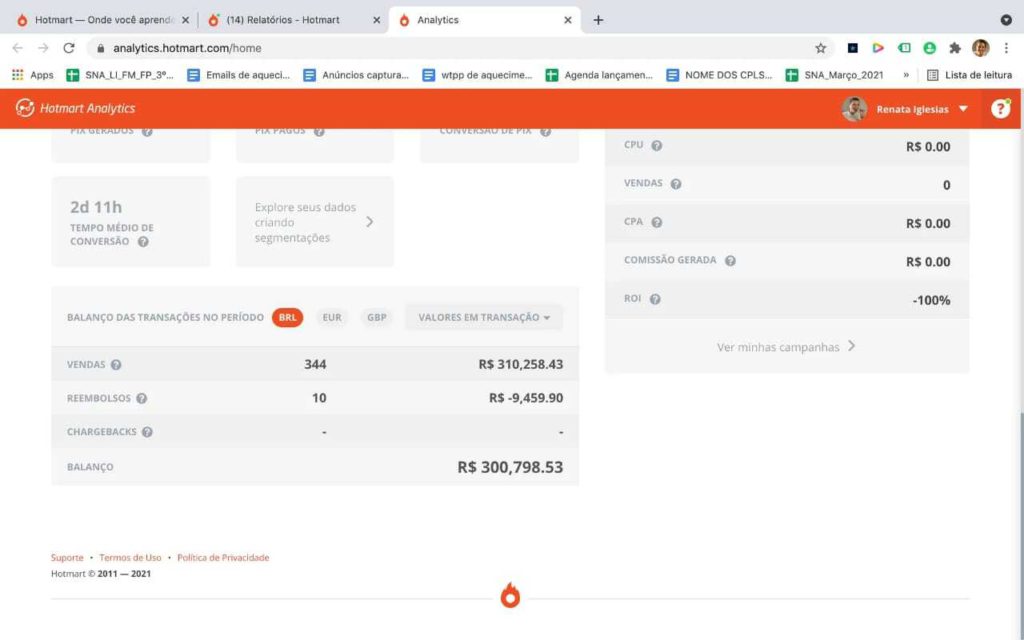
Task: Show help tooltip for CPU metric
Action: (x=657, y=146)
